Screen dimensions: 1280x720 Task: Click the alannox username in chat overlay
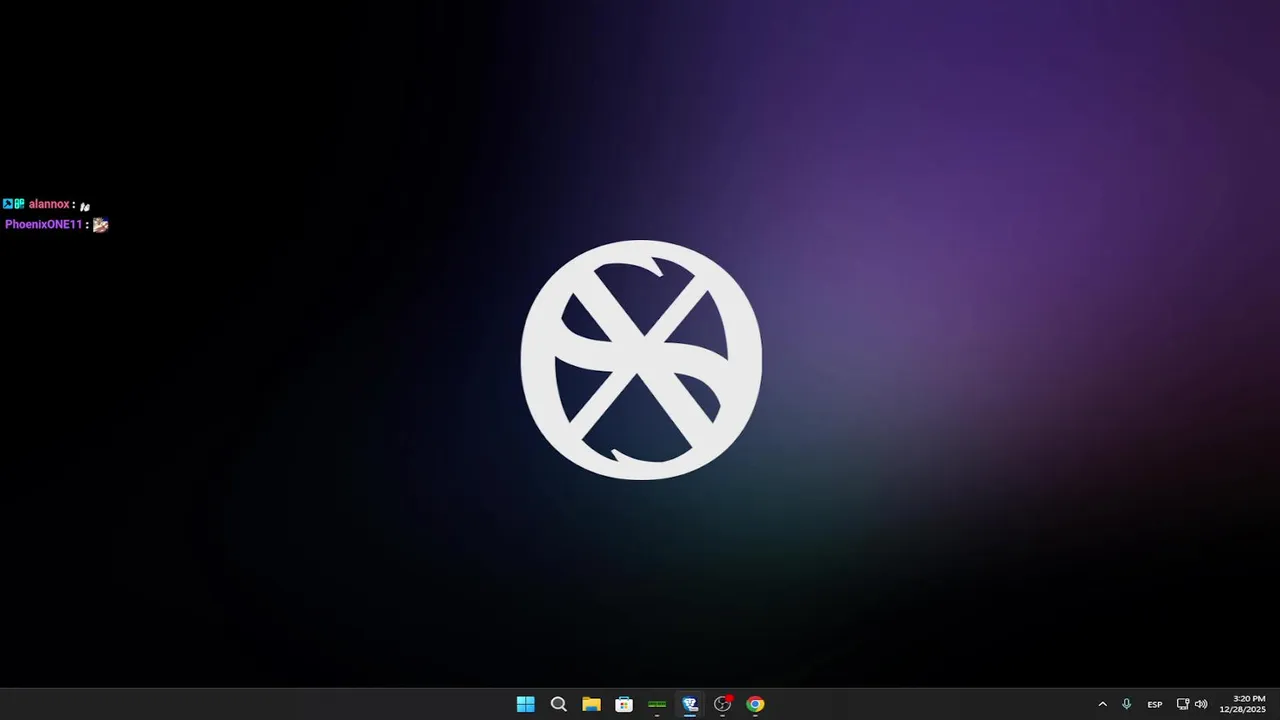tap(49, 204)
